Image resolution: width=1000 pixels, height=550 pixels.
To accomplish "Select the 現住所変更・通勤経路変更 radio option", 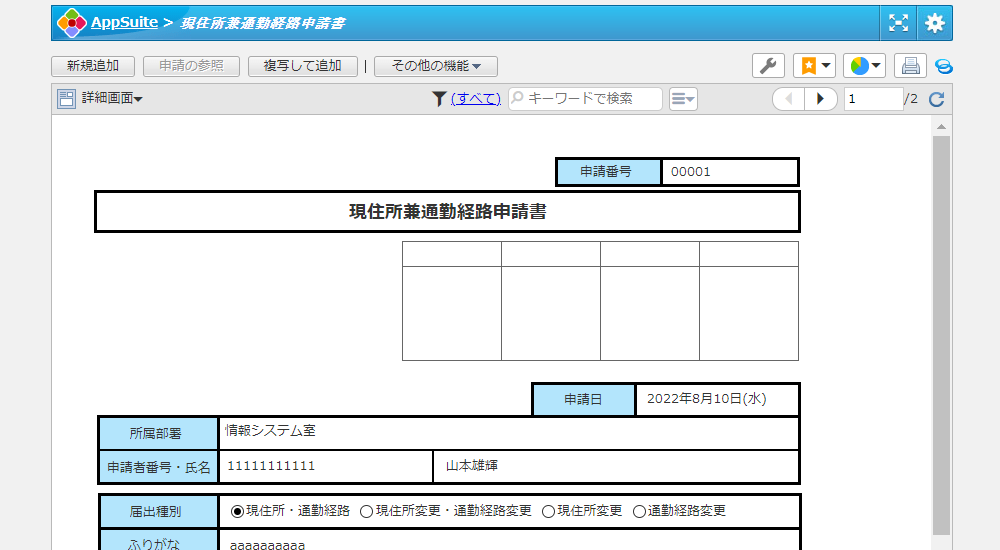I will (366, 511).
